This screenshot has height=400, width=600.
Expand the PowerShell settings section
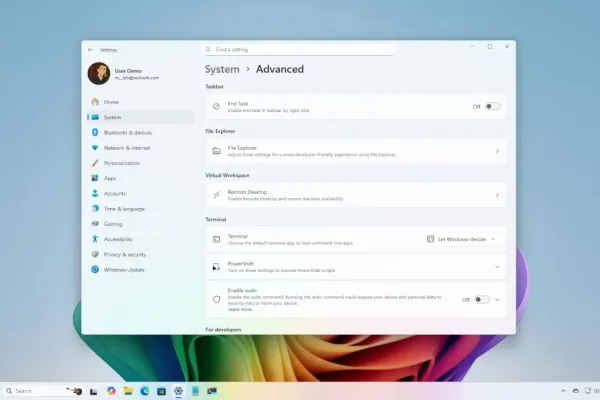tap(497, 267)
